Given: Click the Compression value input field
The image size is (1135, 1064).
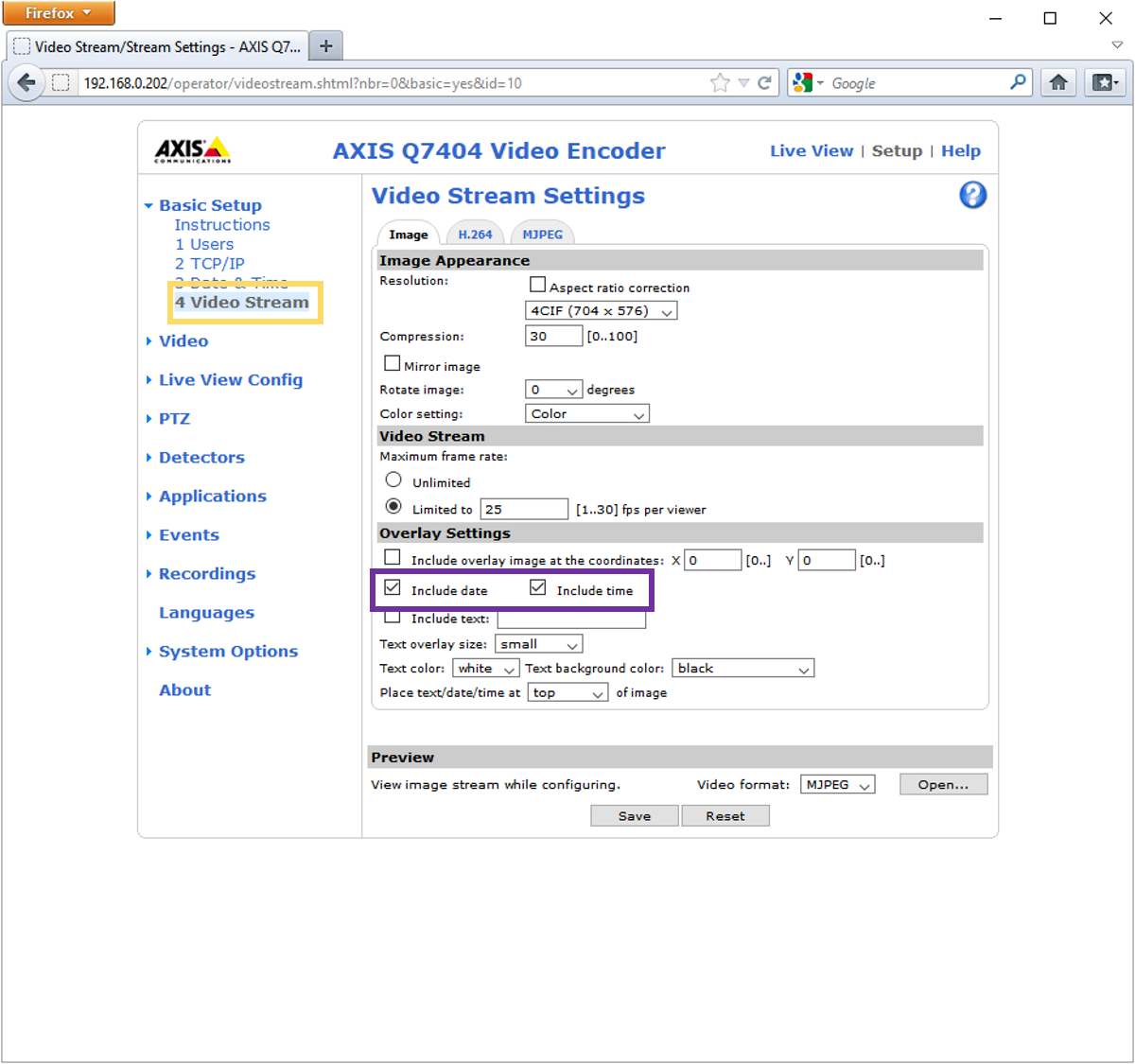Looking at the screenshot, I should tap(553, 337).
